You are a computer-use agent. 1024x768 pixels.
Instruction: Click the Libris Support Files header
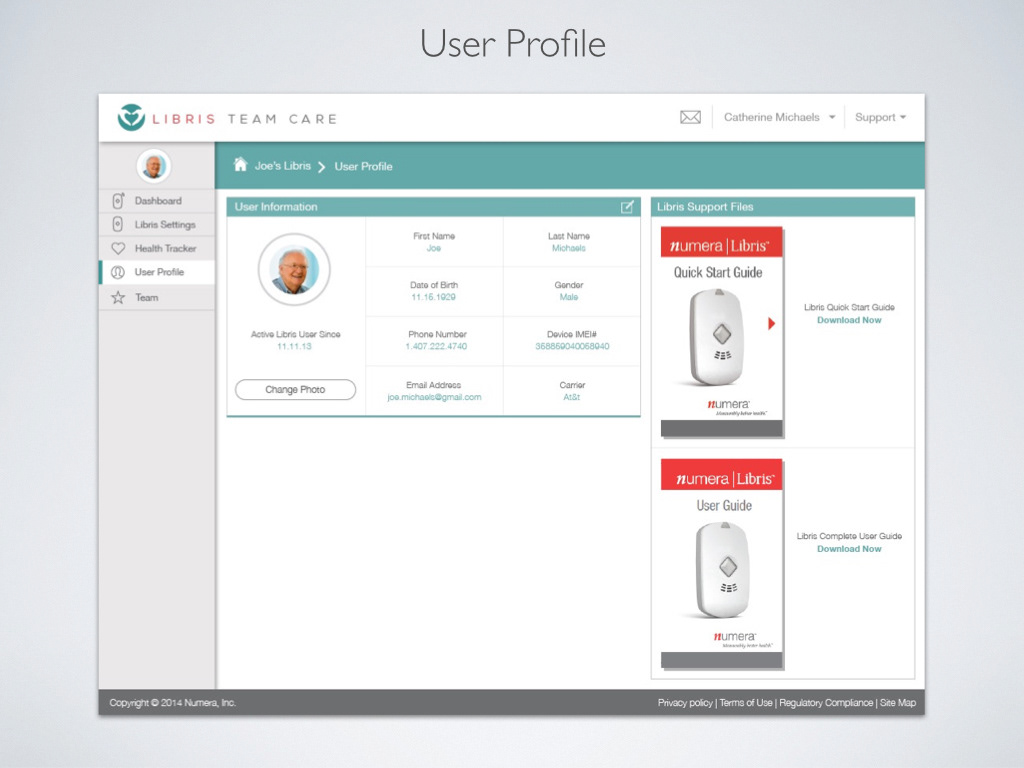(783, 207)
